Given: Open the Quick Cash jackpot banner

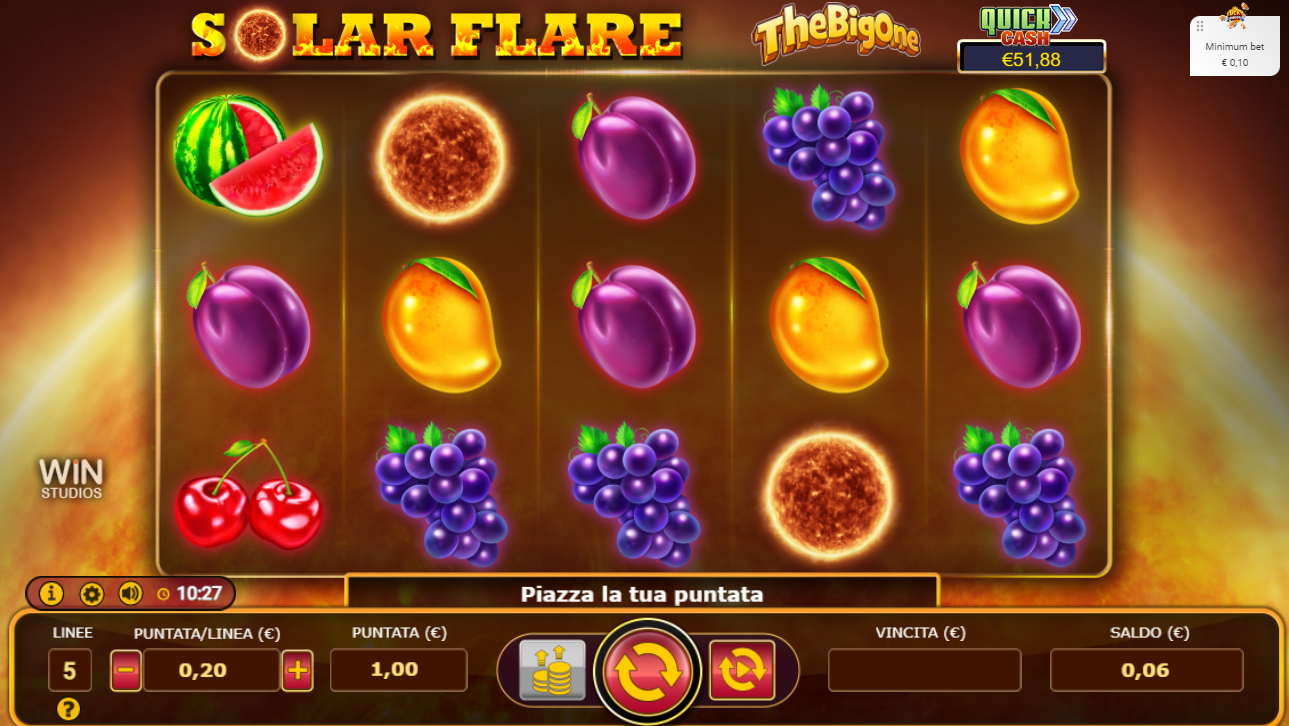Looking at the screenshot, I should pyautogui.click(x=1031, y=39).
